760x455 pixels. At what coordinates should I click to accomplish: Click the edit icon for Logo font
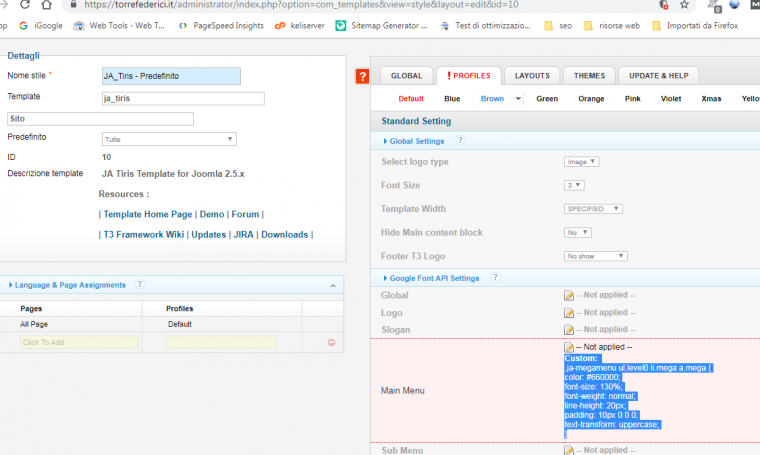point(569,313)
